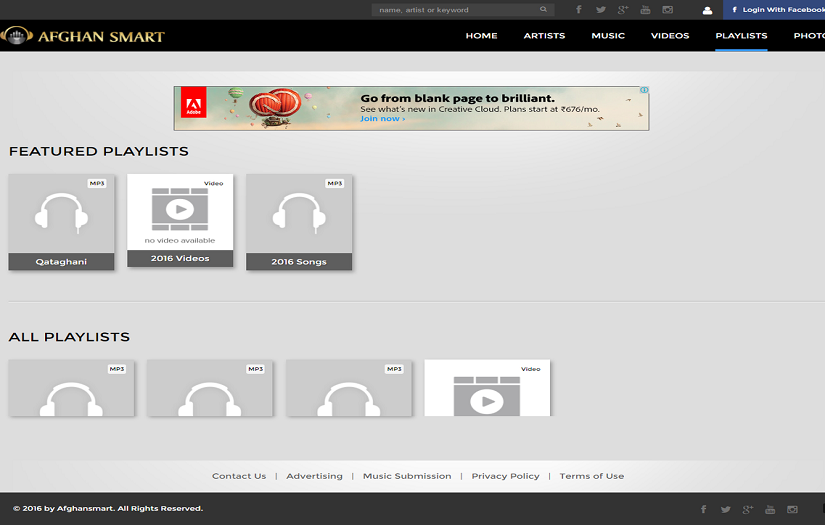This screenshot has height=525, width=825.
Task: Open Twitter page from header icon
Action: 601,9
